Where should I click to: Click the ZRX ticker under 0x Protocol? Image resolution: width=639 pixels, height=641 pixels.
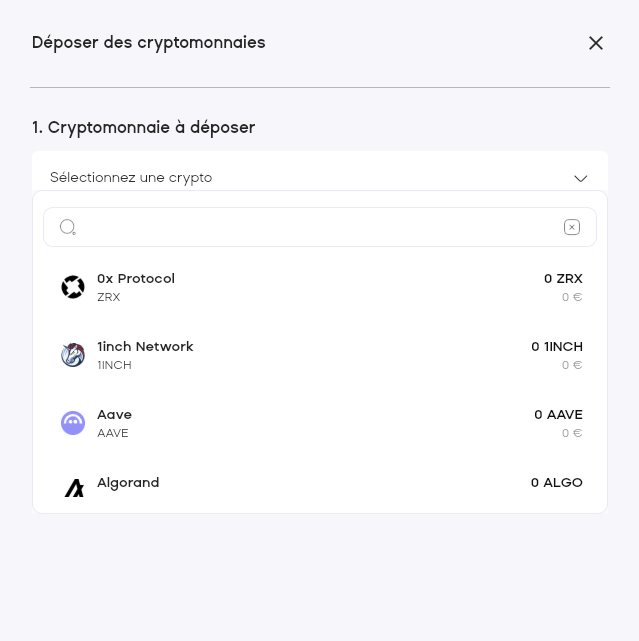pyautogui.click(x=108, y=297)
